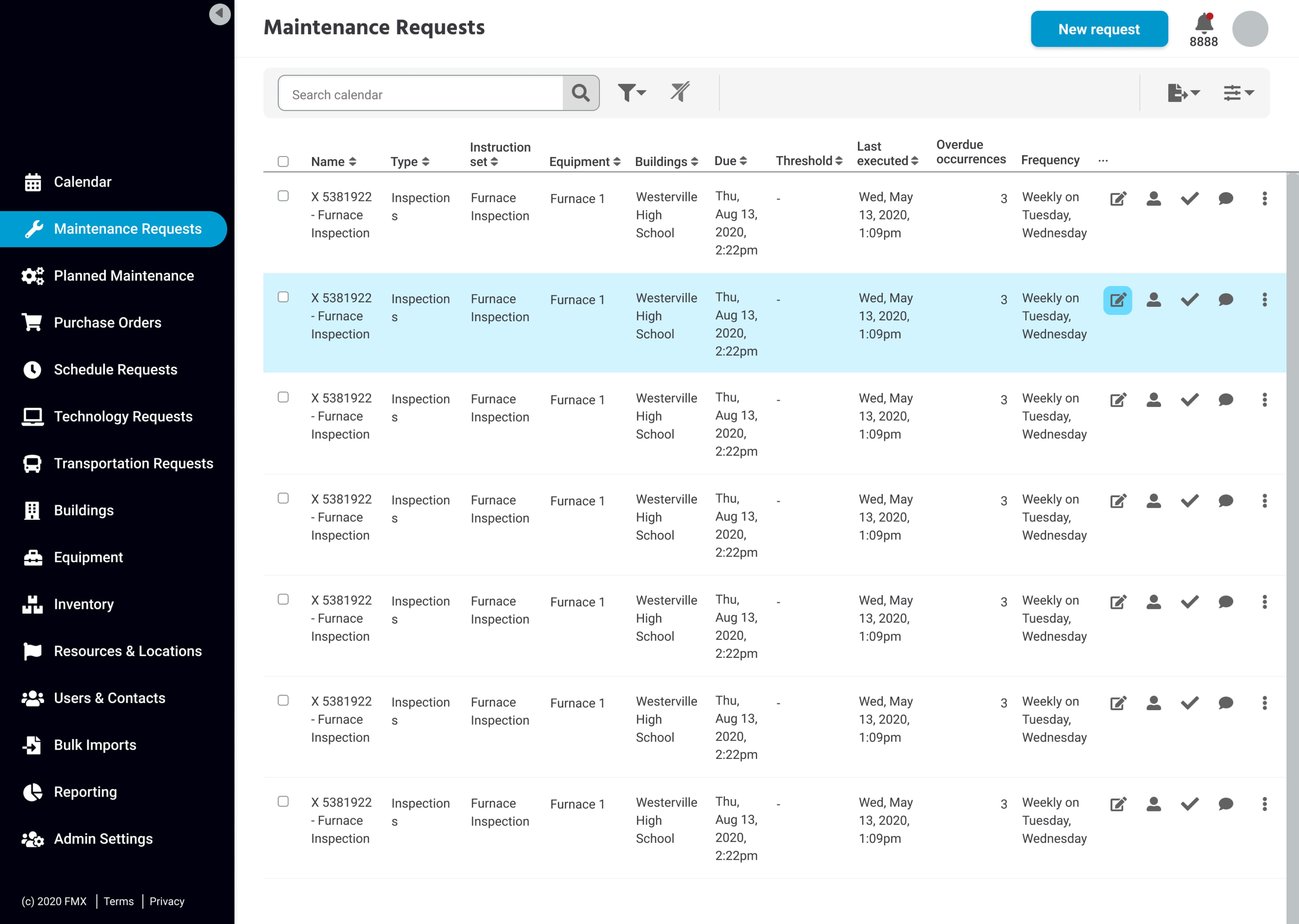Screen dimensions: 1299x924
Task: Edit the highlighted Furnace Inspection row
Action: (x=1118, y=300)
